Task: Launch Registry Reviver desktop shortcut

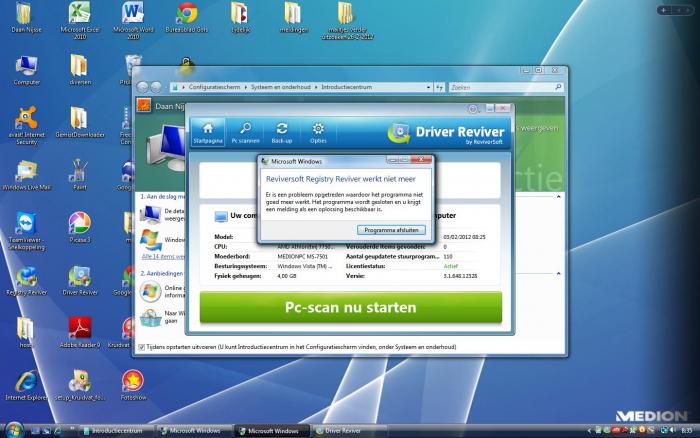Action: (x=26, y=281)
